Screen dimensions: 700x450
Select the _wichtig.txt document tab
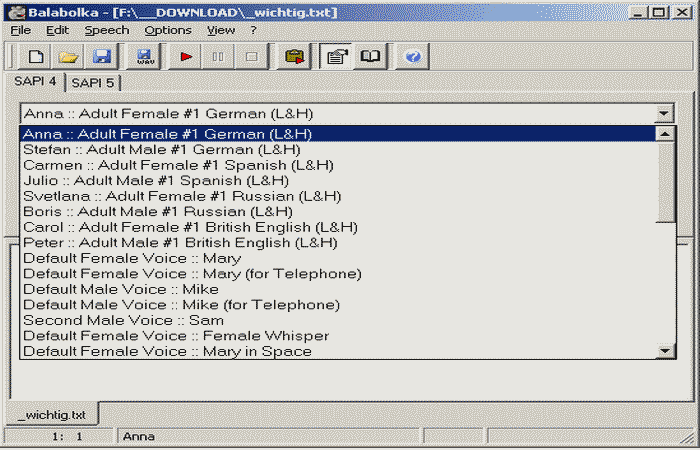54,413
